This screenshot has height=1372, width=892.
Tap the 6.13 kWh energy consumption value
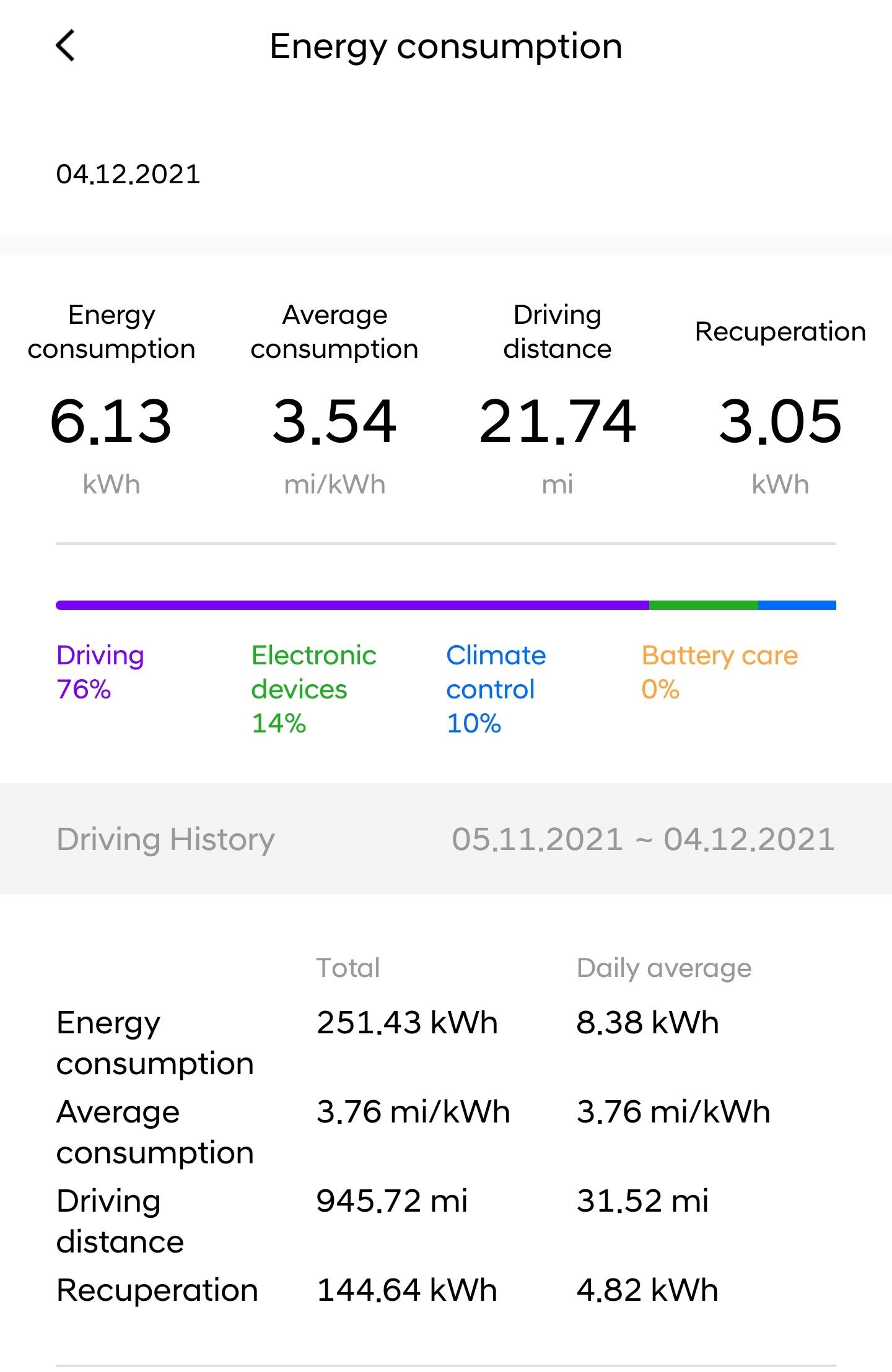coord(111,422)
